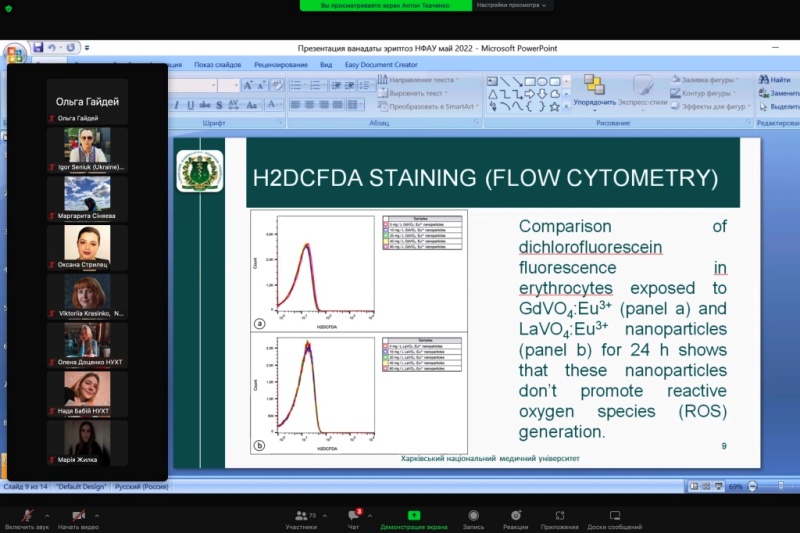Viewport: 800px width, 533px height.
Task: Unmute microphone with Включить звук
Action: click(x=27, y=520)
